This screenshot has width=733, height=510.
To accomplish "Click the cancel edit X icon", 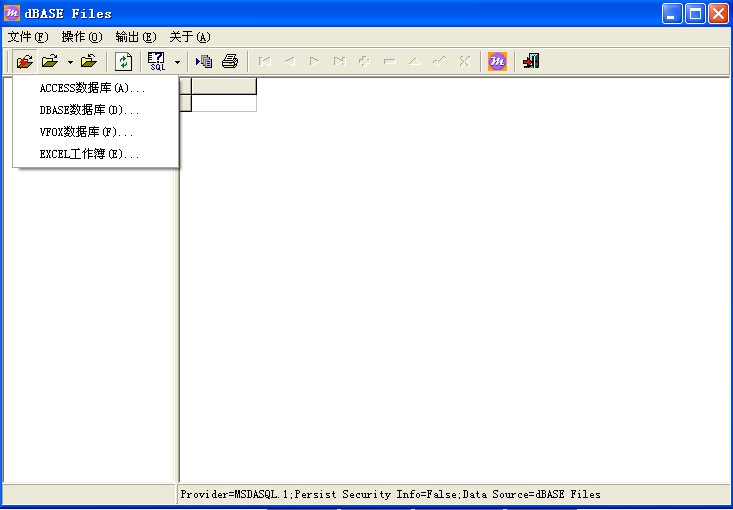I will 464,61.
